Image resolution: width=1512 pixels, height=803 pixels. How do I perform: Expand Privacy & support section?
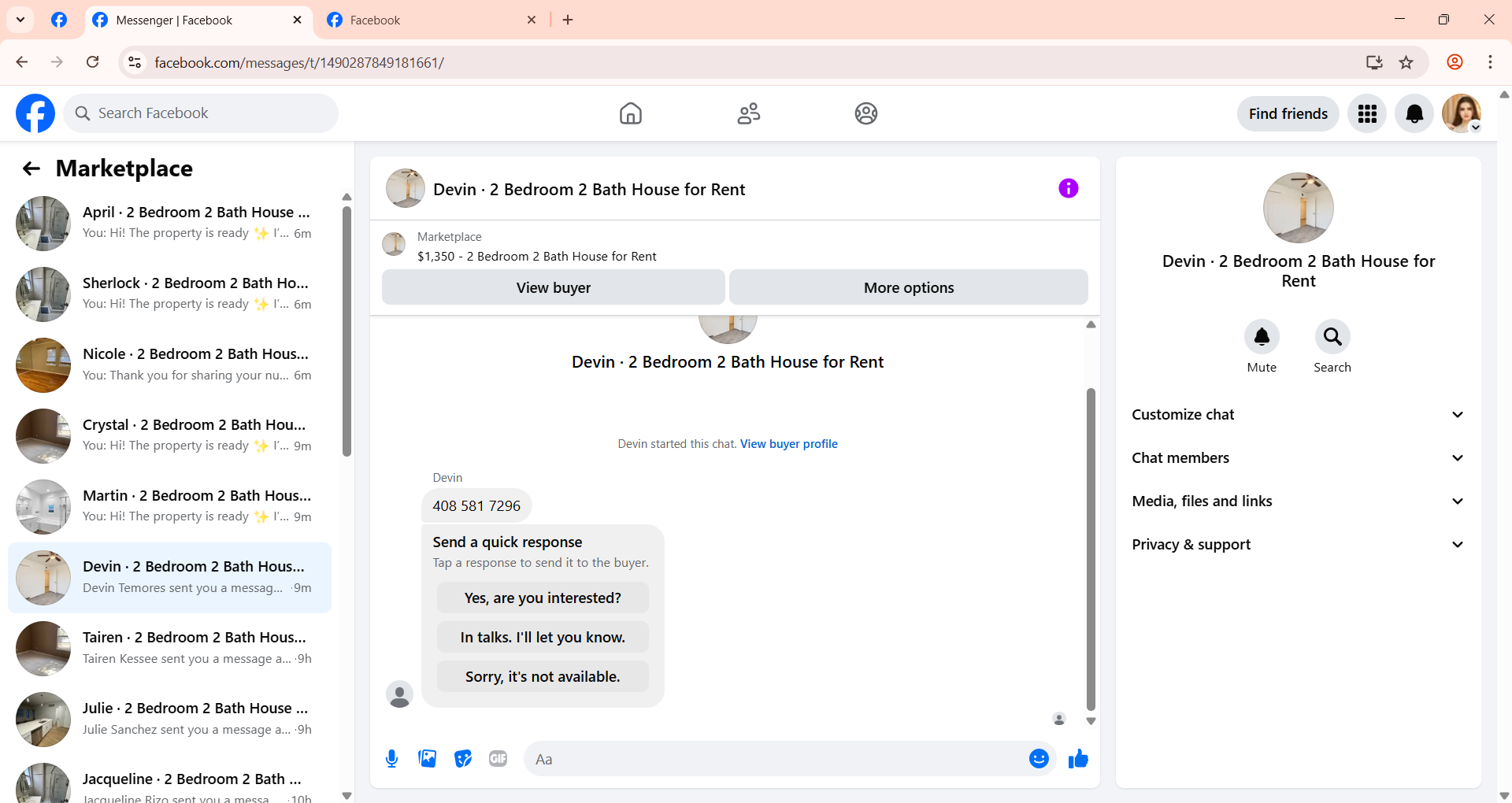1298,545
